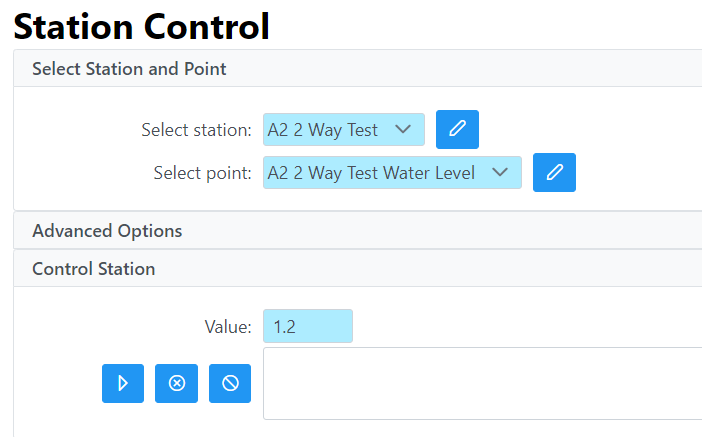702x437 pixels.
Task: Click the 'Select point:' label
Action: pos(202,173)
